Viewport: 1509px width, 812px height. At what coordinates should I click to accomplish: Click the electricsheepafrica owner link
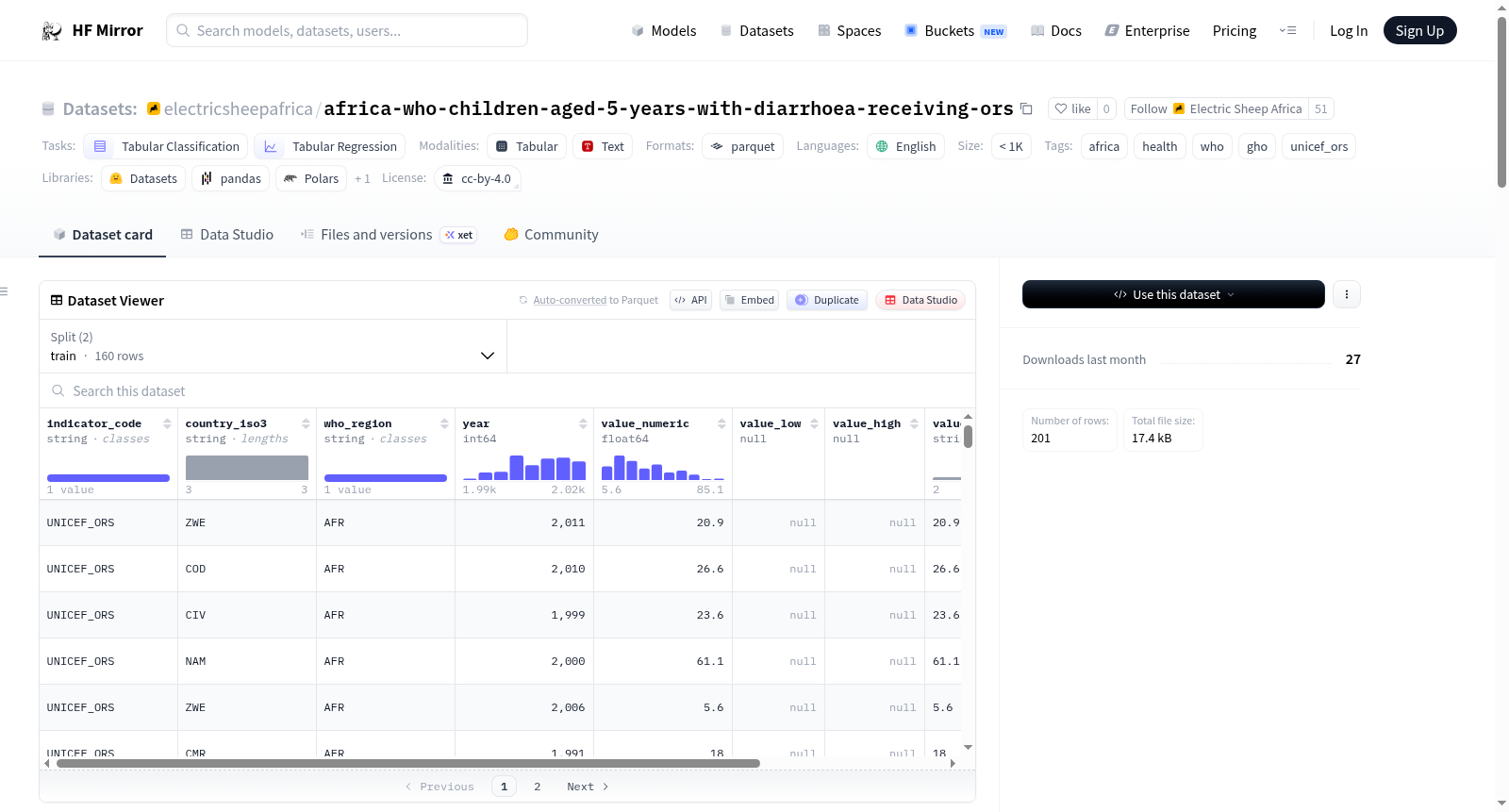pos(238,109)
